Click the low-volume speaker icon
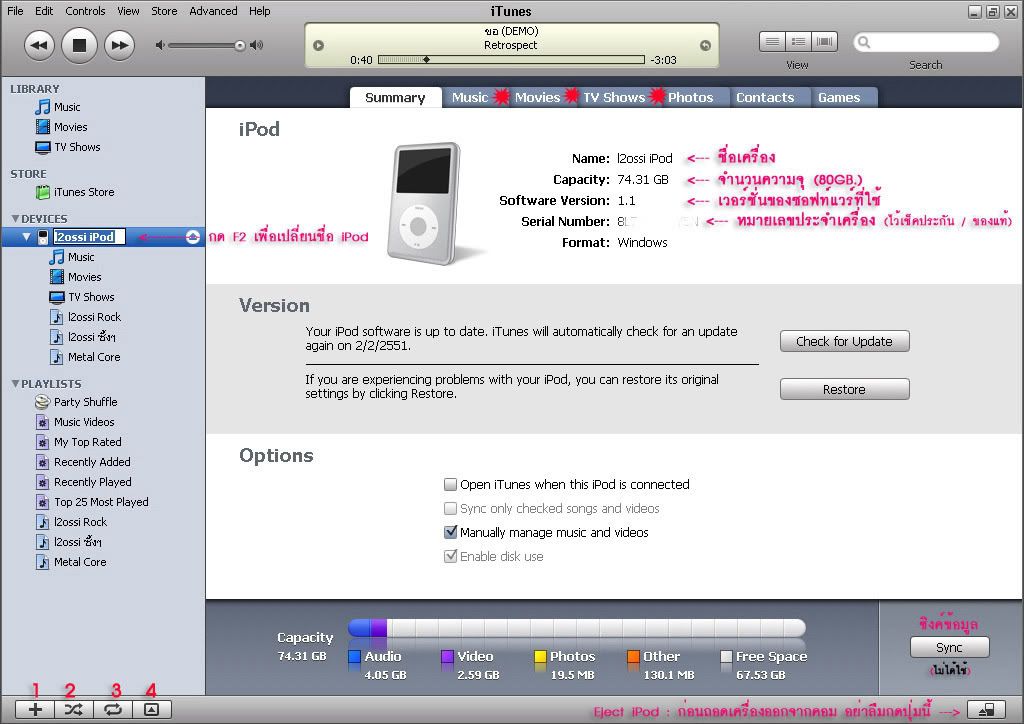This screenshot has width=1024, height=724. click(x=160, y=45)
